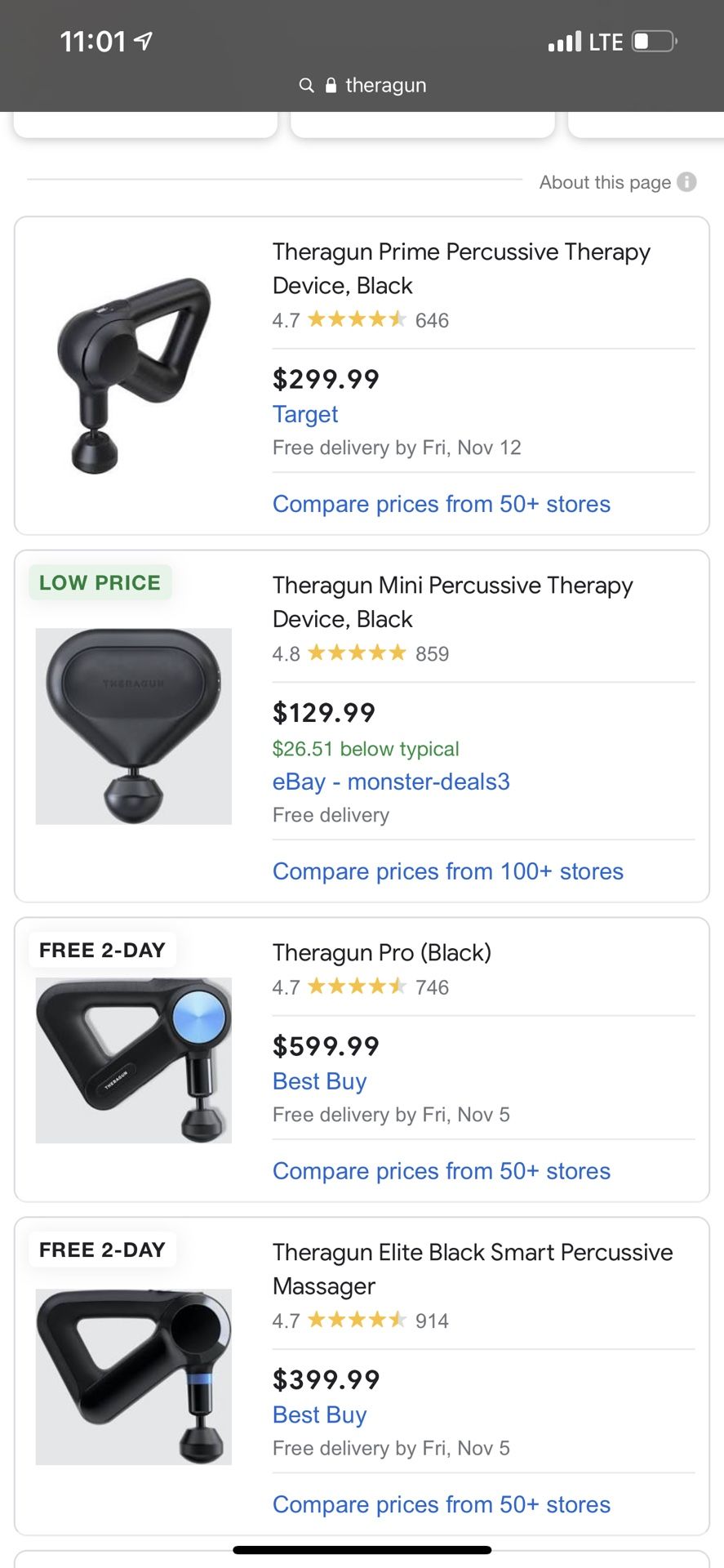The height and width of the screenshot is (1568, 724).
Task: Tap the search magnifier icon in address bar
Action: click(306, 85)
